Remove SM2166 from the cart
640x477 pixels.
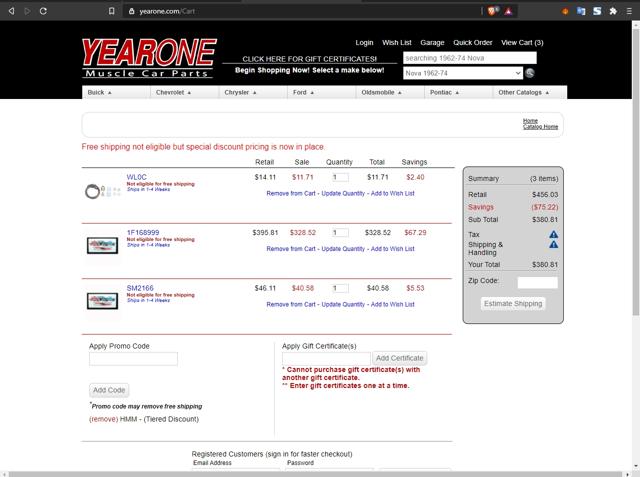click(x=291, y=304)
